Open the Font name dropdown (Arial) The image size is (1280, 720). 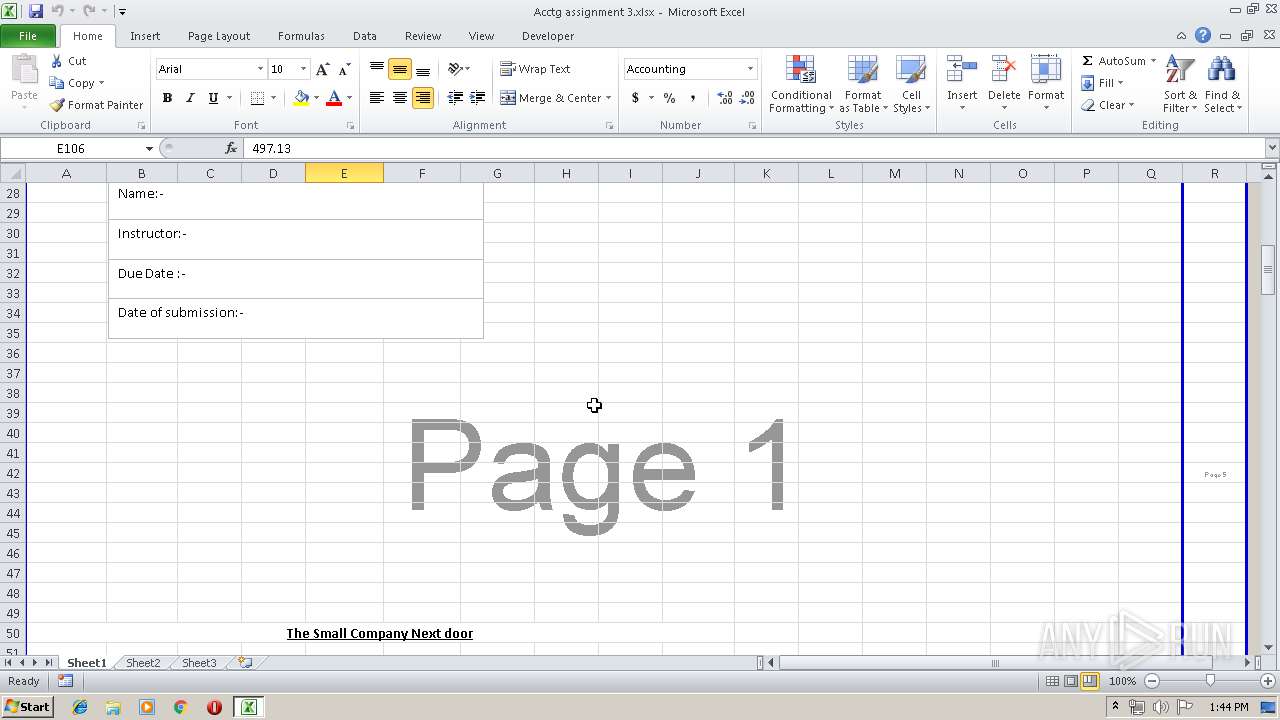(x=260, y=69)
